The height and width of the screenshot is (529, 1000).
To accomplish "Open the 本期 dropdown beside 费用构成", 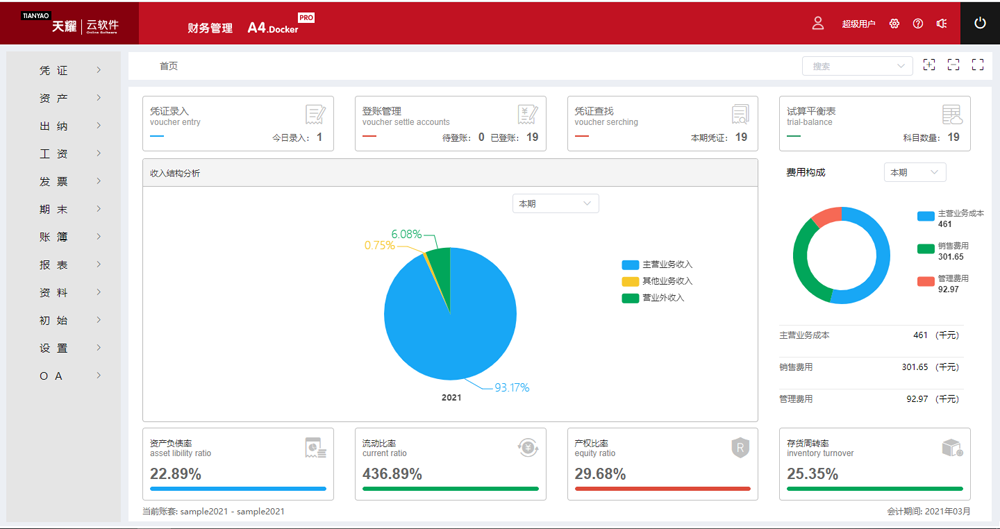I will pyautogui.click(x=914, y=172).
